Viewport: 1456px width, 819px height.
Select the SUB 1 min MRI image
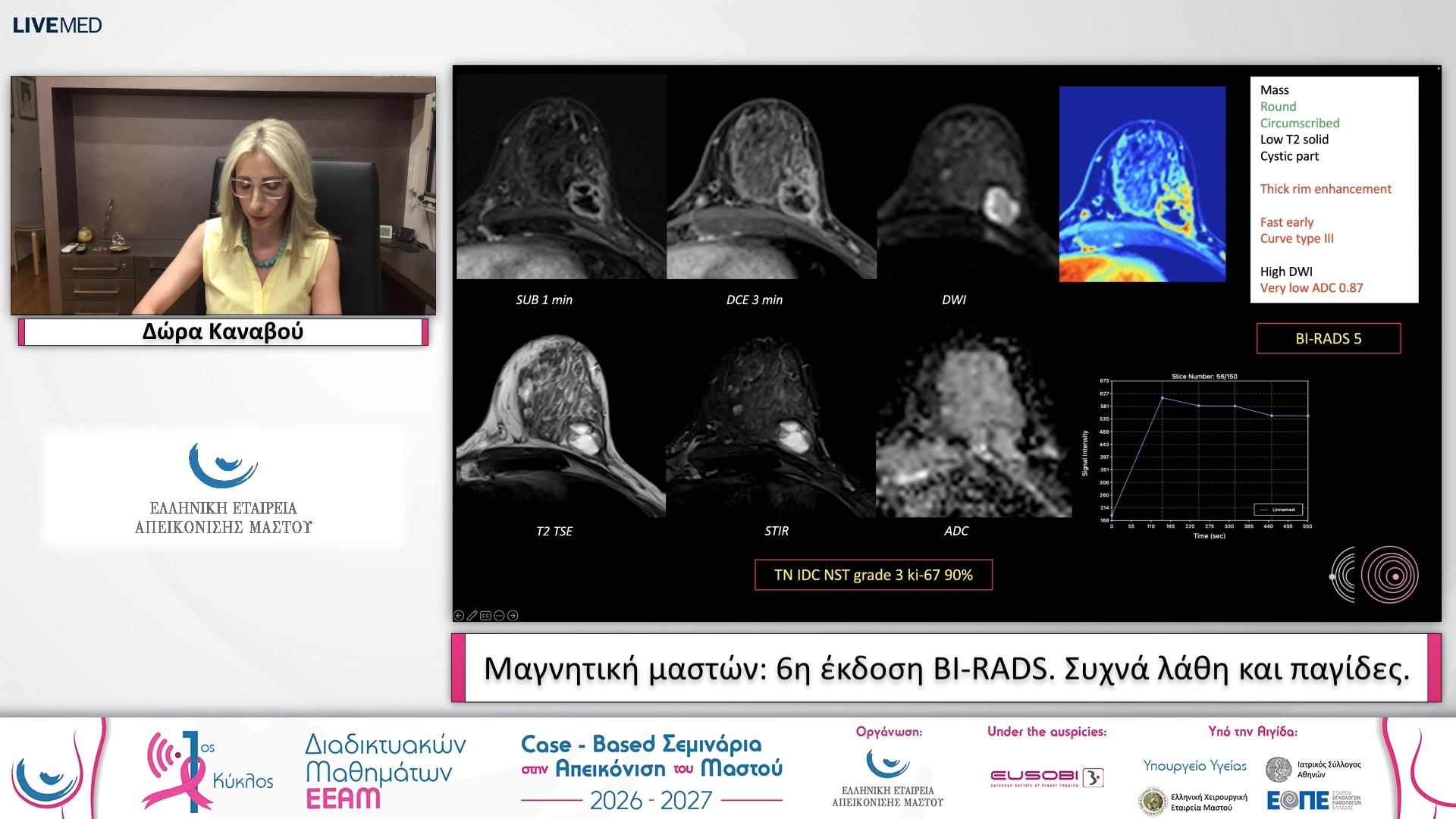pos(561,177)
